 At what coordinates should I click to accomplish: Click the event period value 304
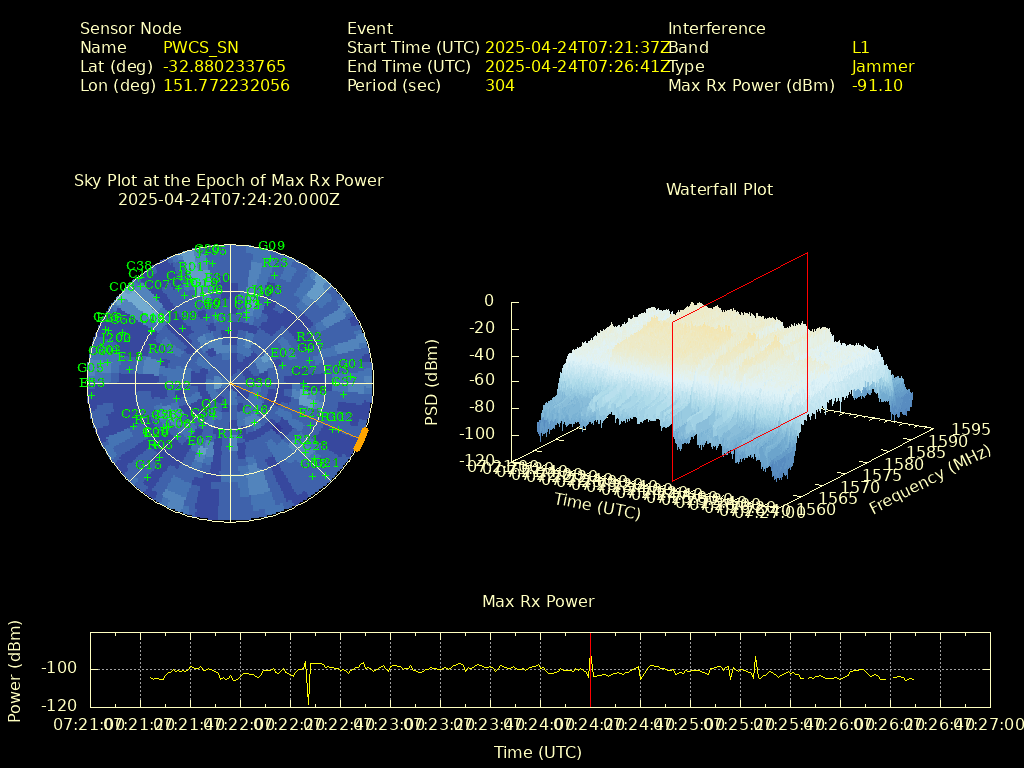[x=500, y=86]
